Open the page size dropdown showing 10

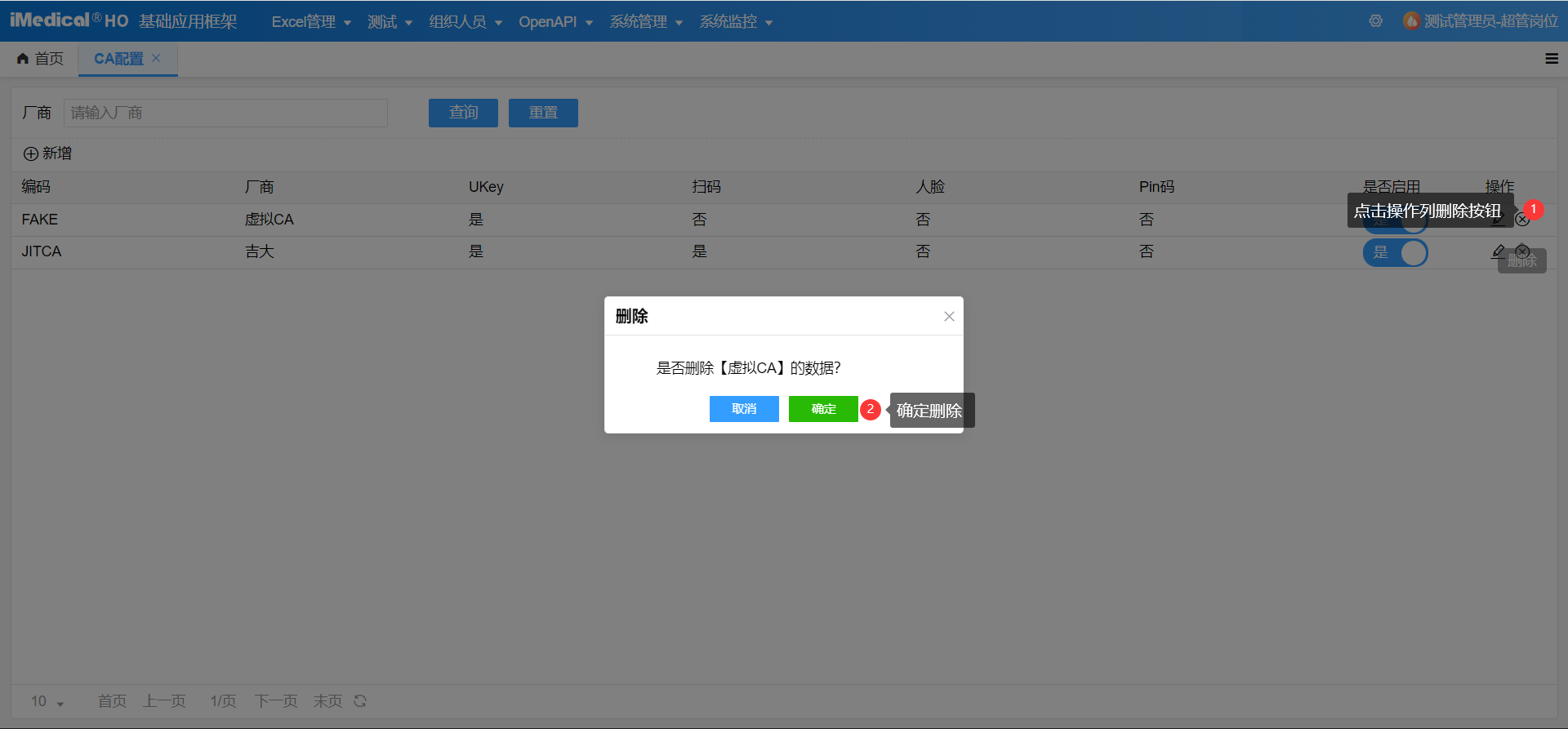point(47,701)
